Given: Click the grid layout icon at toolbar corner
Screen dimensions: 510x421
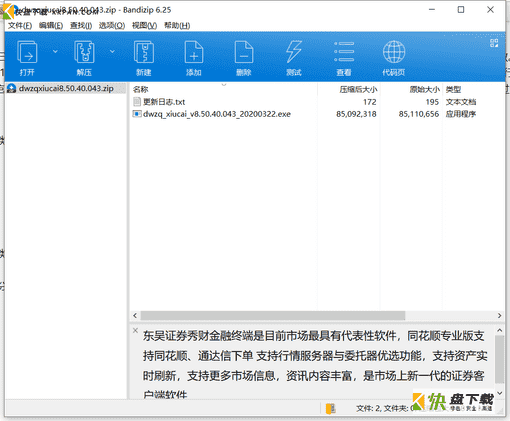Looking at the screenshot, I should tap(494, 43).
